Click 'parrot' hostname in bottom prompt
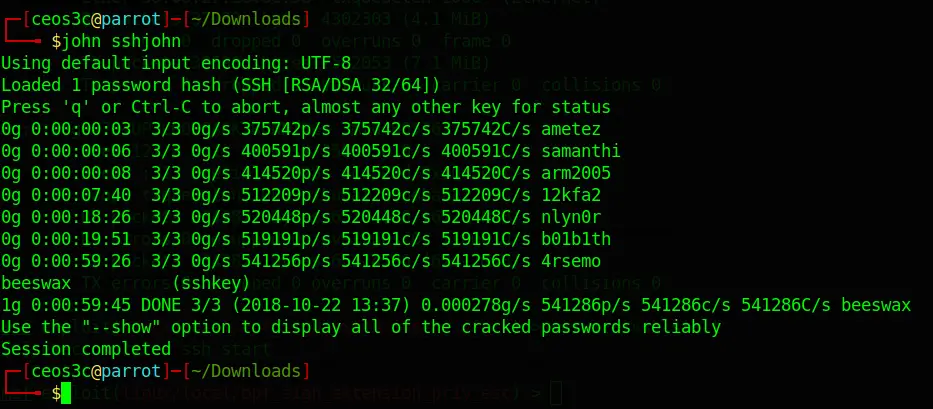 point(131,371)
